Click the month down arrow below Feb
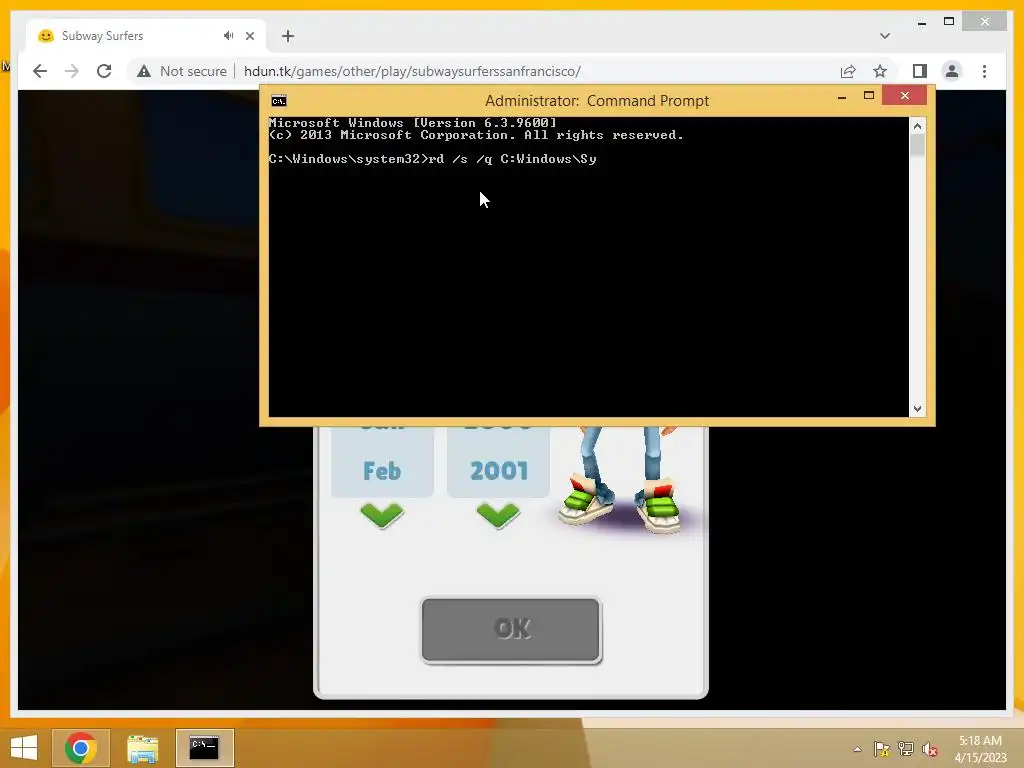This screenshot has width=1024, height=768. click(x=382, y=515)
